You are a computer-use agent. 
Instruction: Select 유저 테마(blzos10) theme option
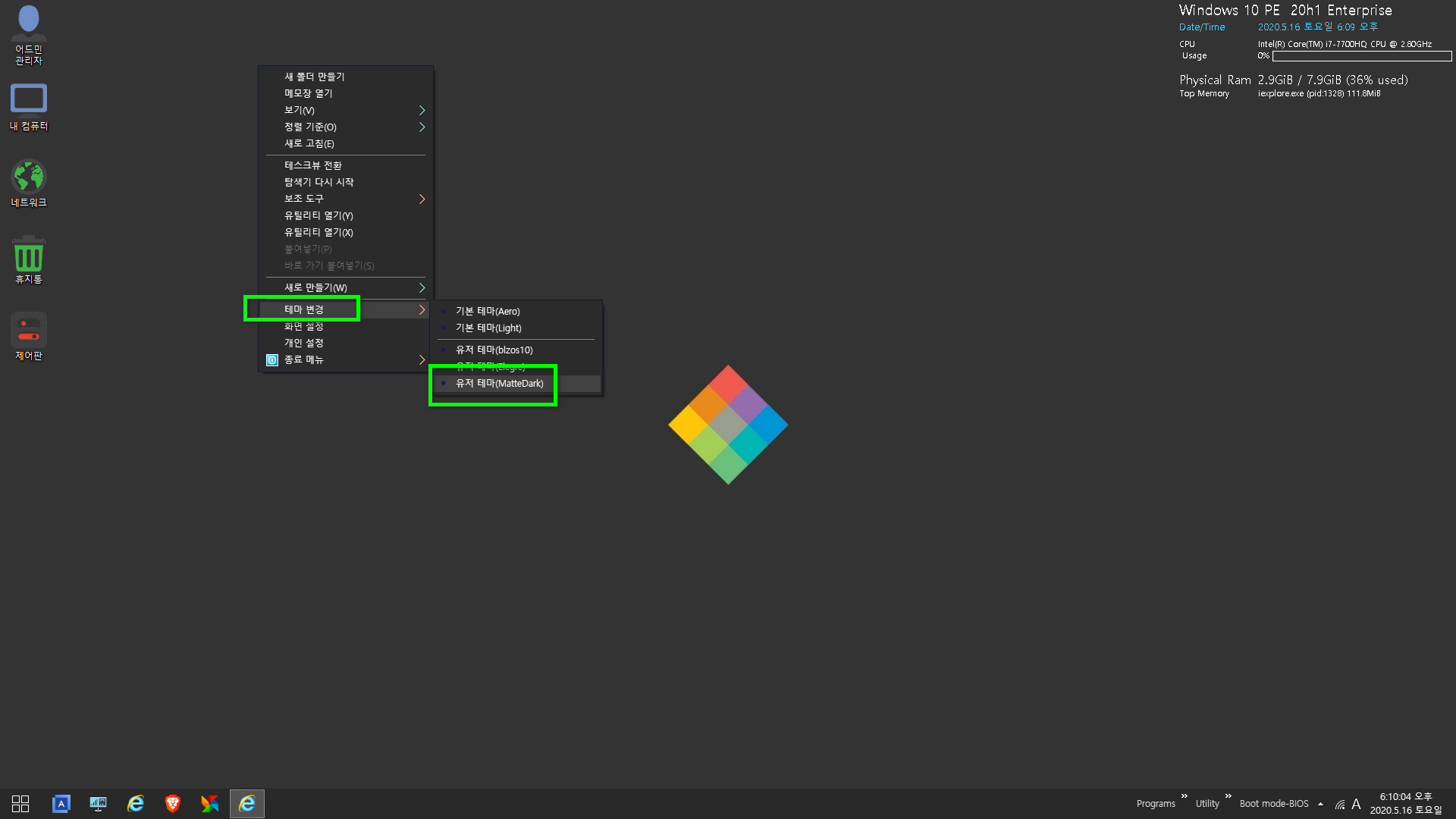517,350
